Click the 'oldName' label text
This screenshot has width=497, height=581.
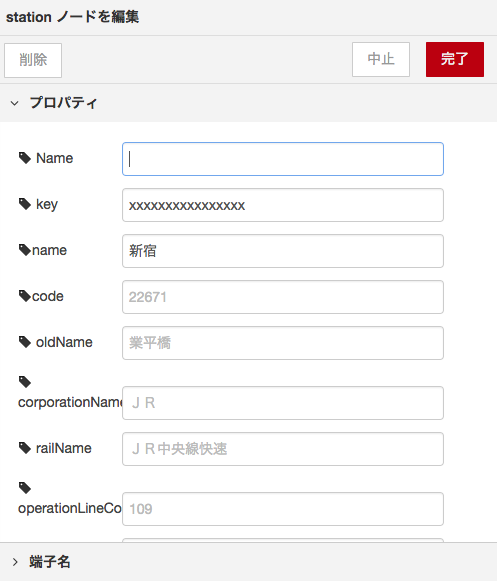(x=64, y=342)
